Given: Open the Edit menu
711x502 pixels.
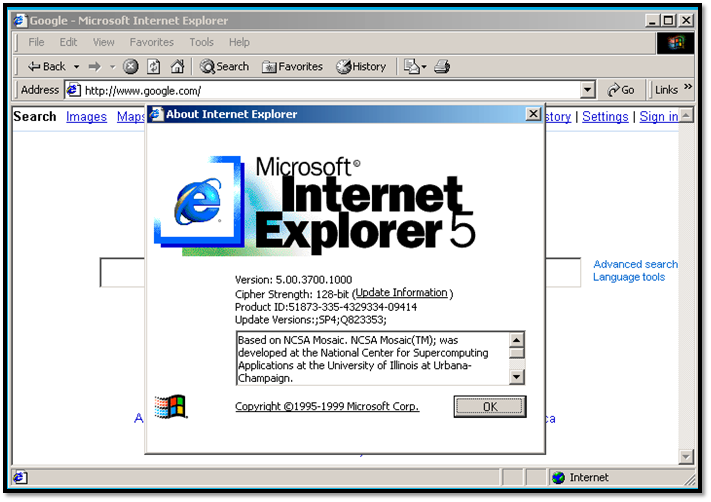Looking at the screenshot, I should pos(68,42).
